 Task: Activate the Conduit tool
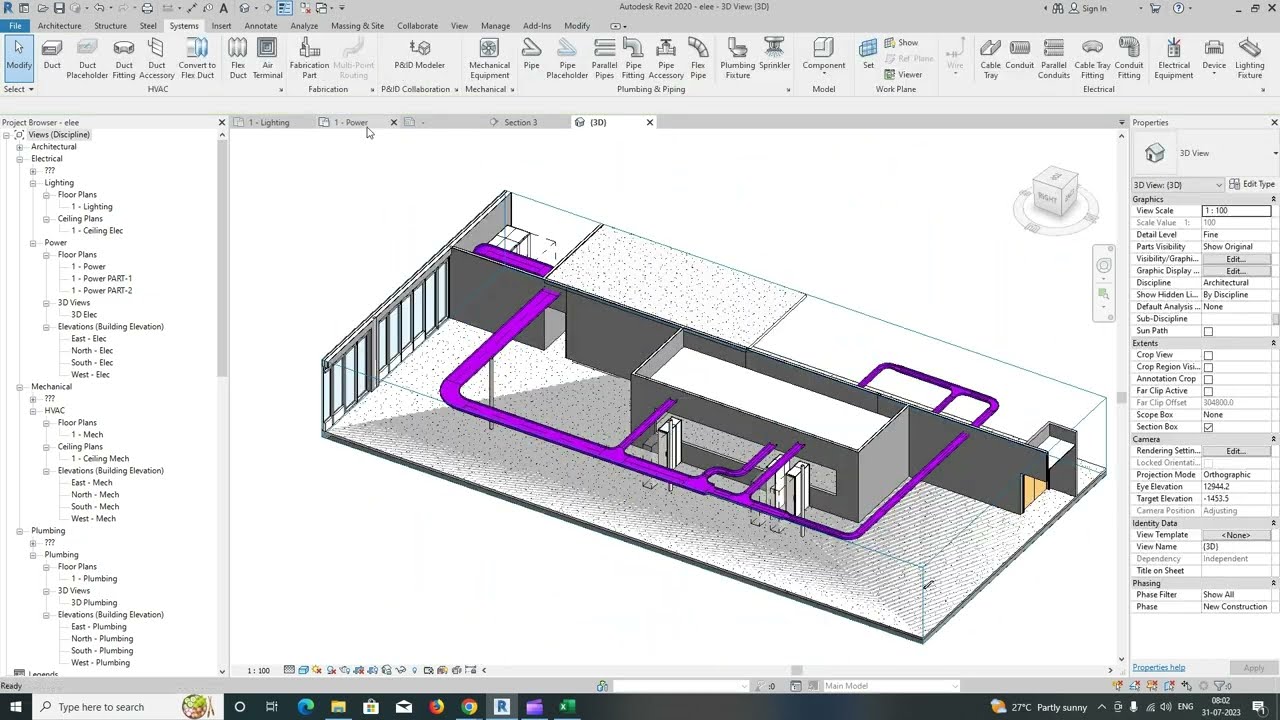point(1020,55)
